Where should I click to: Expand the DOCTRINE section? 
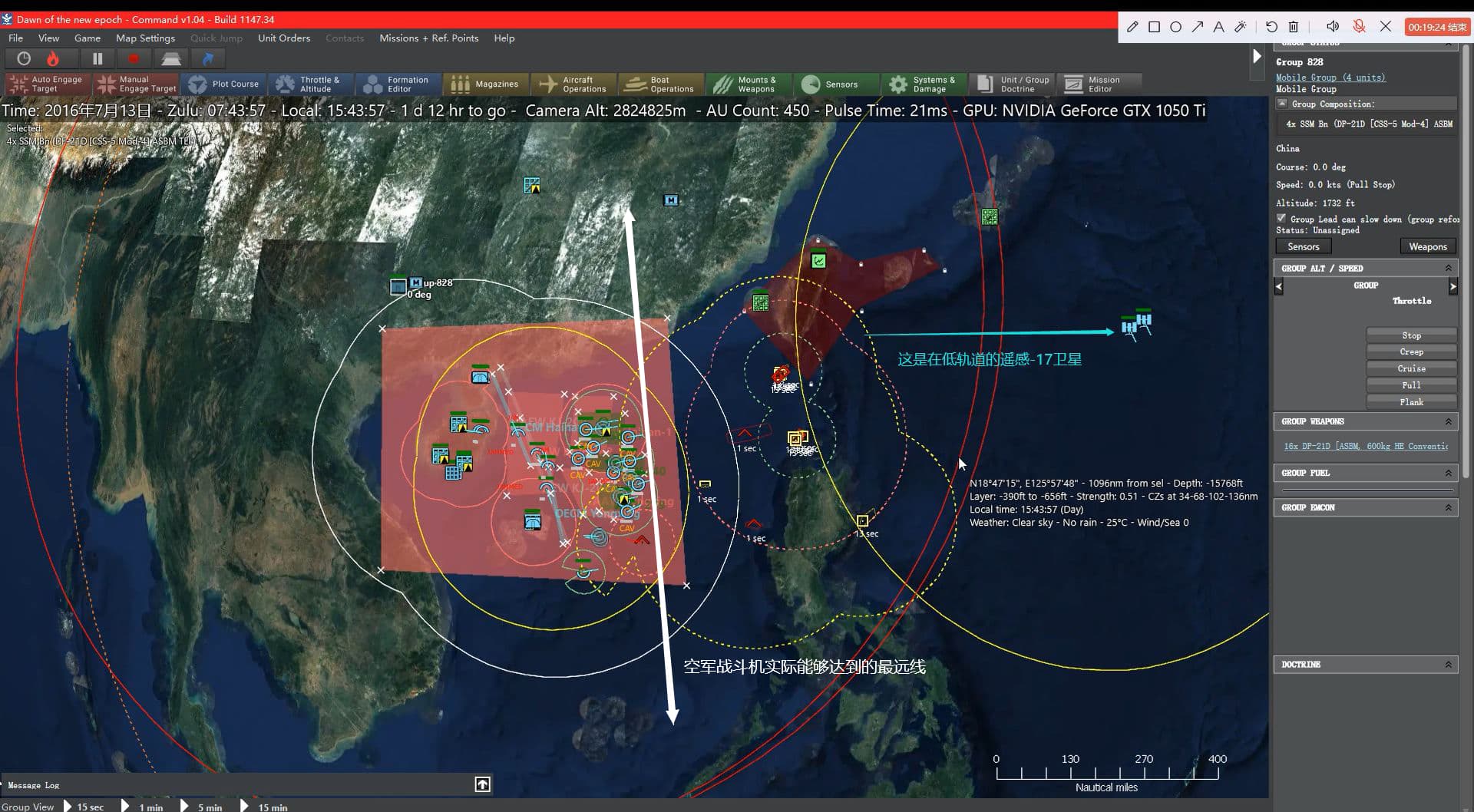point(1448,665)
